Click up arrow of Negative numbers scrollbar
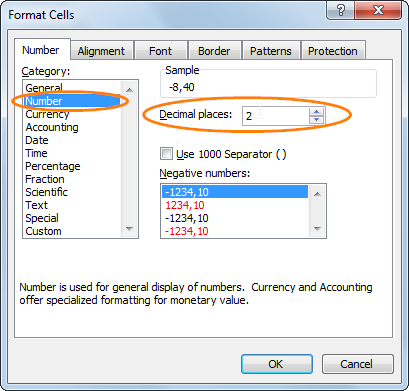Image resolution: width=409 pixels, height=391 pixels. click(317, 194)
